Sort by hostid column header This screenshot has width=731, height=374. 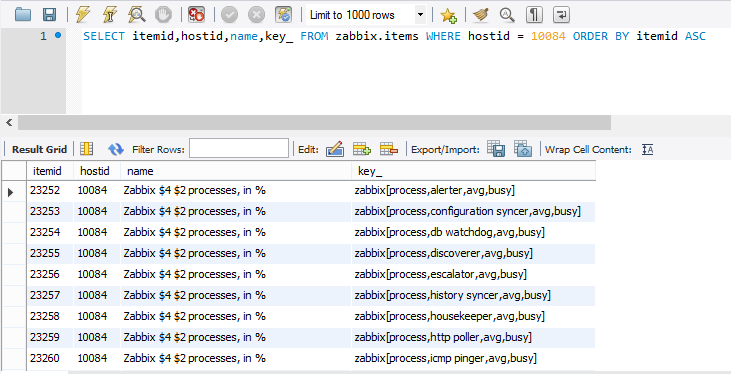click(x=97, y=171)
